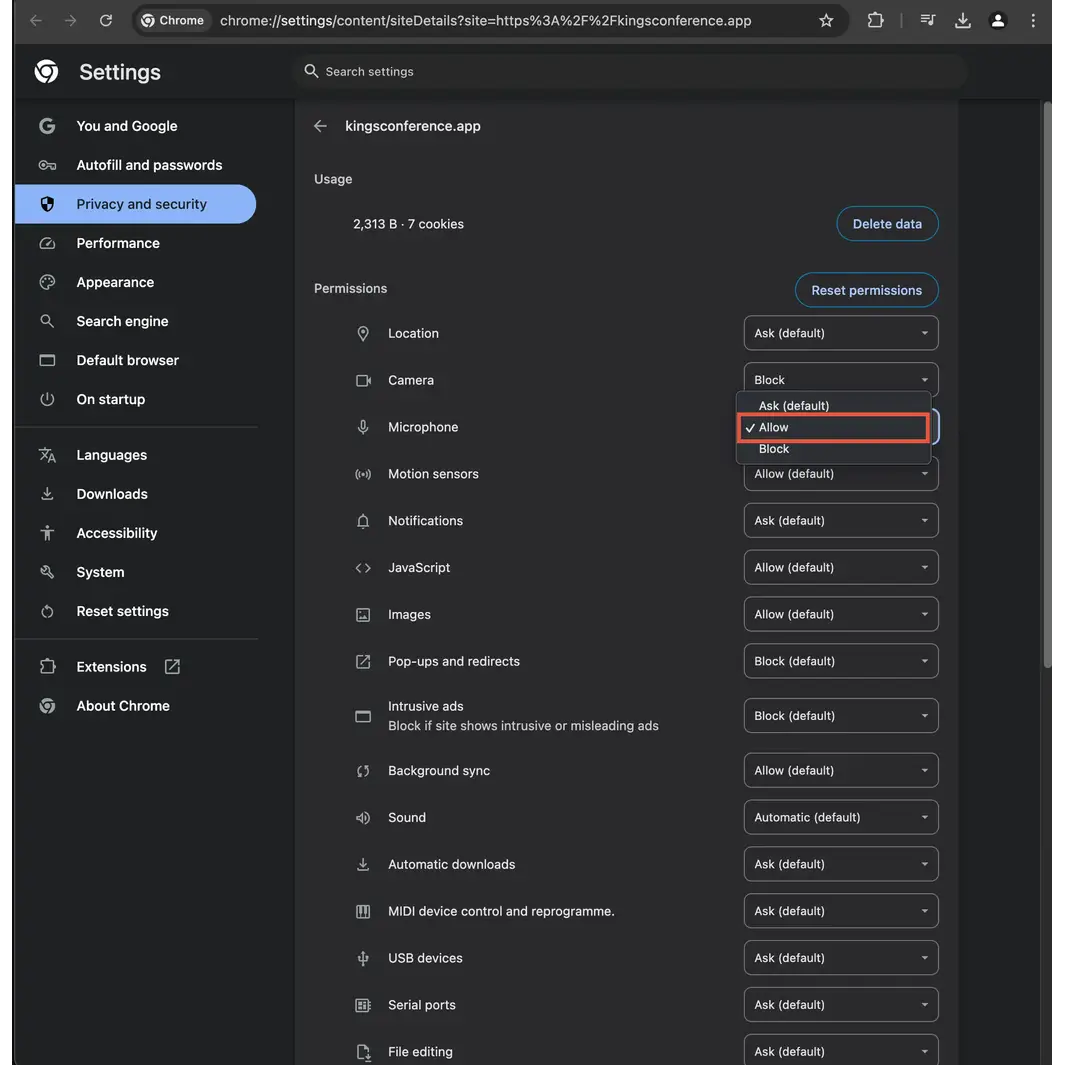Open the profile avatar icon
Viewport: 1065px width, 1065px height.
click(998, 20)
